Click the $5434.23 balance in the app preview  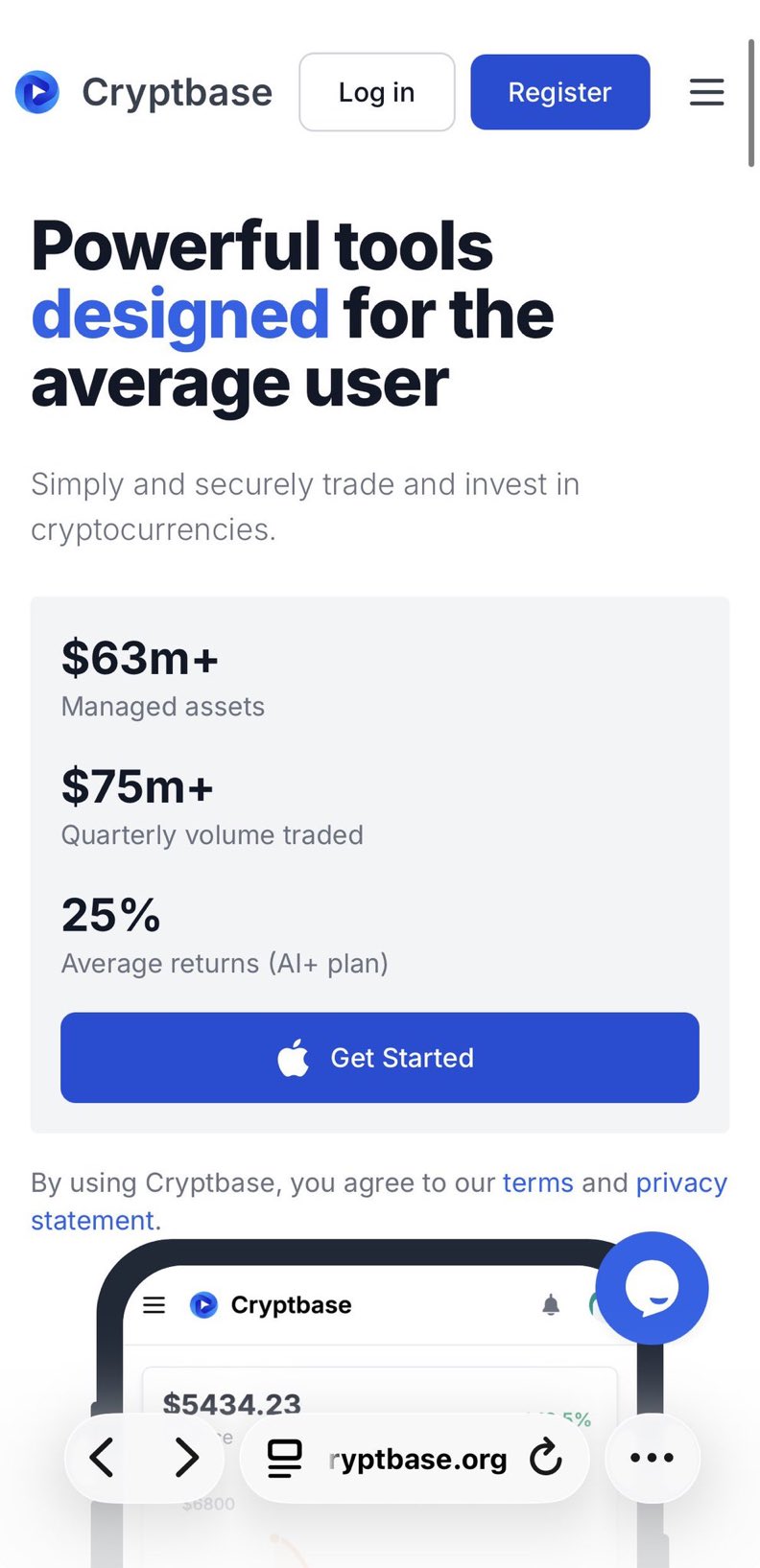tap(232, 1404)
